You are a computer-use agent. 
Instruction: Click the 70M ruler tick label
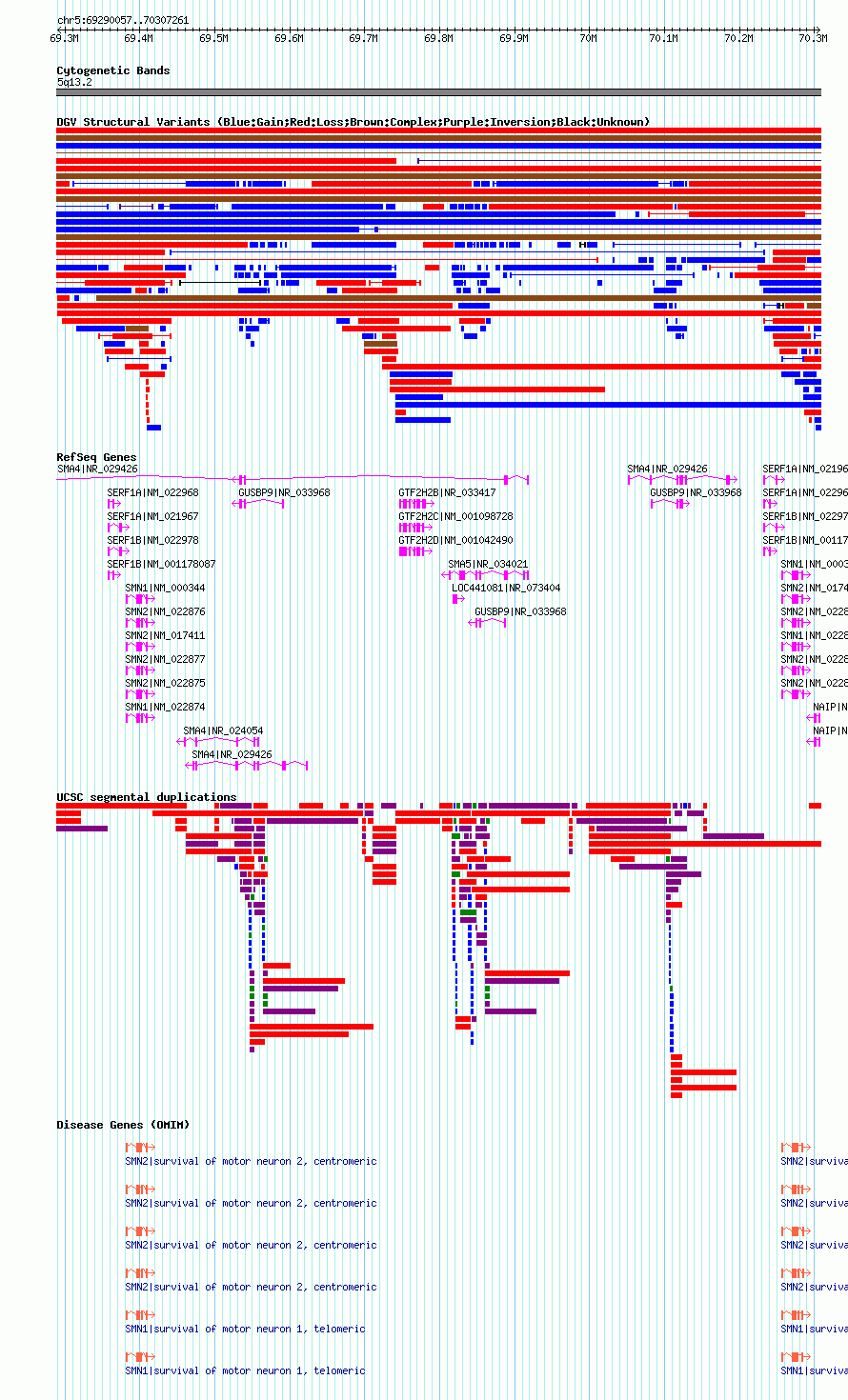(x=588, y=39)
